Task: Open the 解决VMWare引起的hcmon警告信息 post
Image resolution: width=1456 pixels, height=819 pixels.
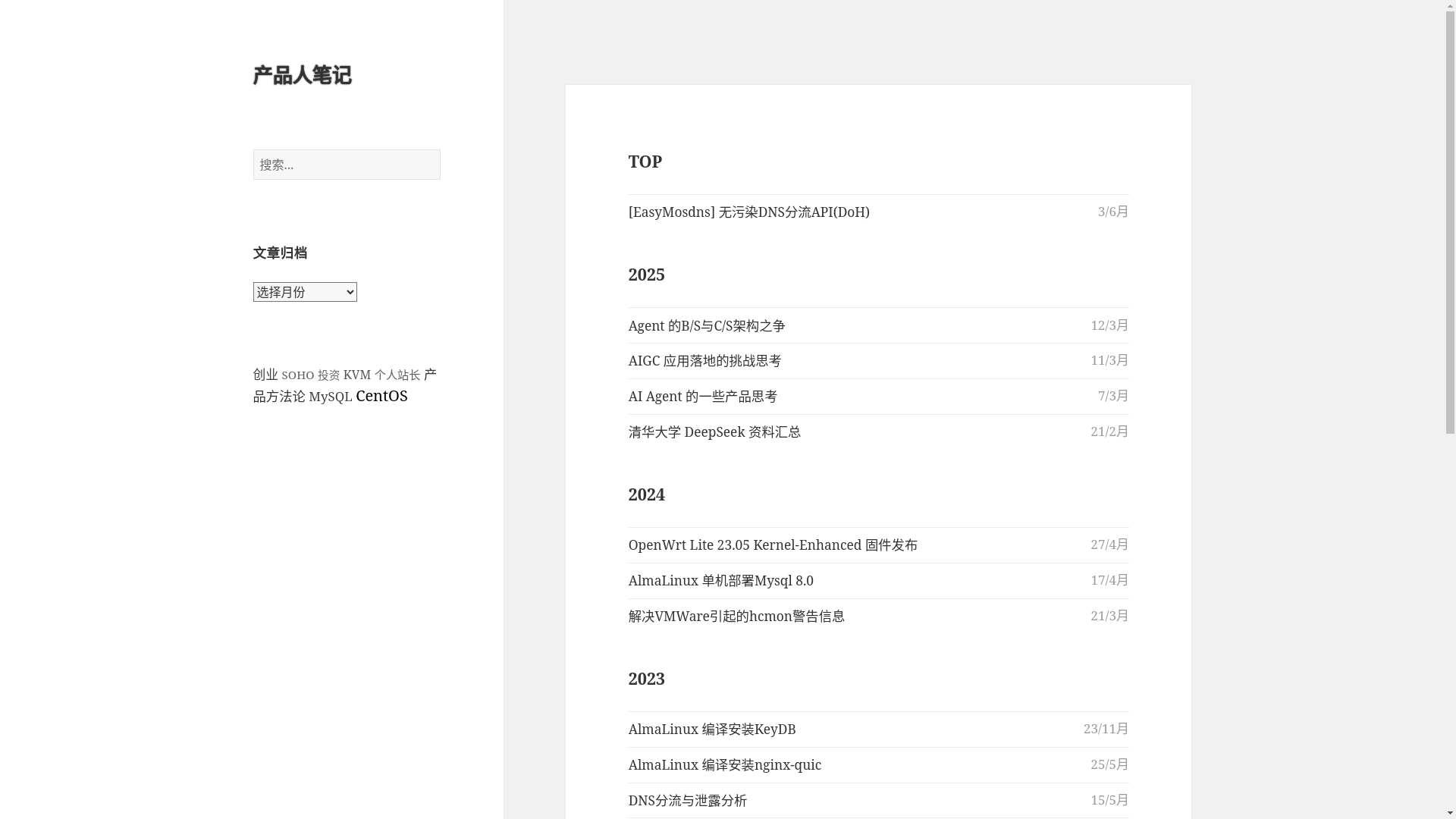Action: click(x=736, y=617)
